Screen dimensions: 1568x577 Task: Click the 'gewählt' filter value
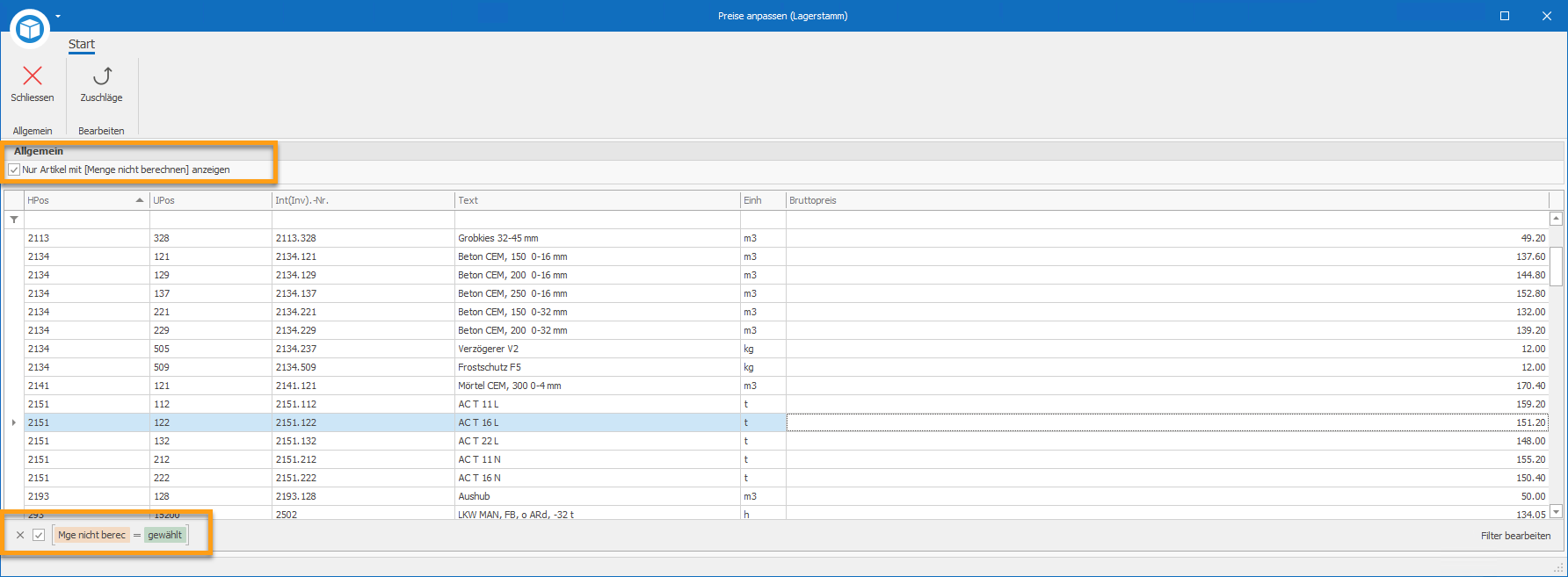point(165,535)
